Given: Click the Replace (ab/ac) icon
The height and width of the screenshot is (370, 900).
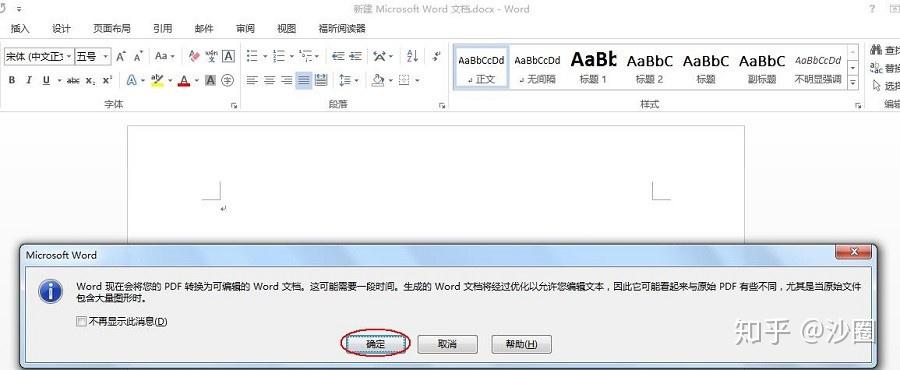Looking at the screenshot, I should click(x=876, y=68).
